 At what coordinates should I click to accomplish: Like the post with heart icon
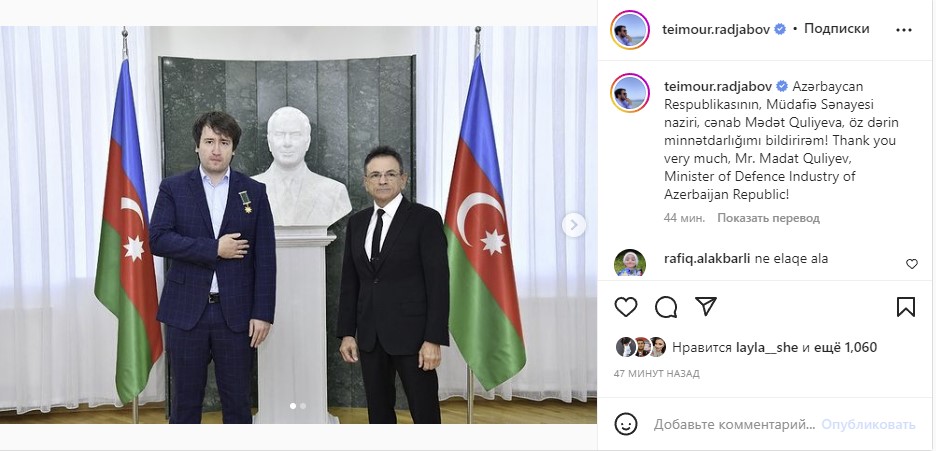pos(626,307)
